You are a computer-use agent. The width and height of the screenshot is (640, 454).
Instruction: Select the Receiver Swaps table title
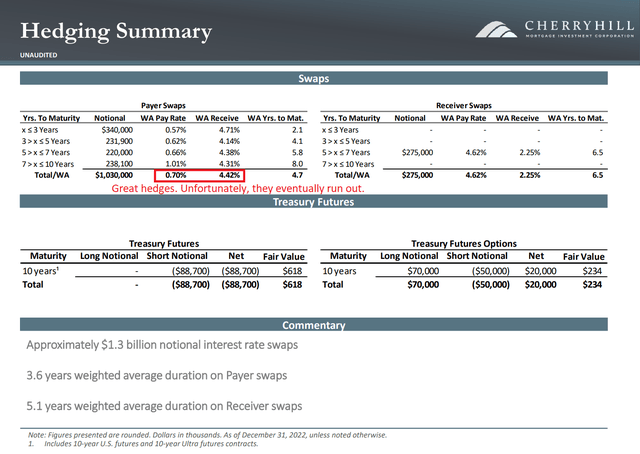[x=464, y=105]
